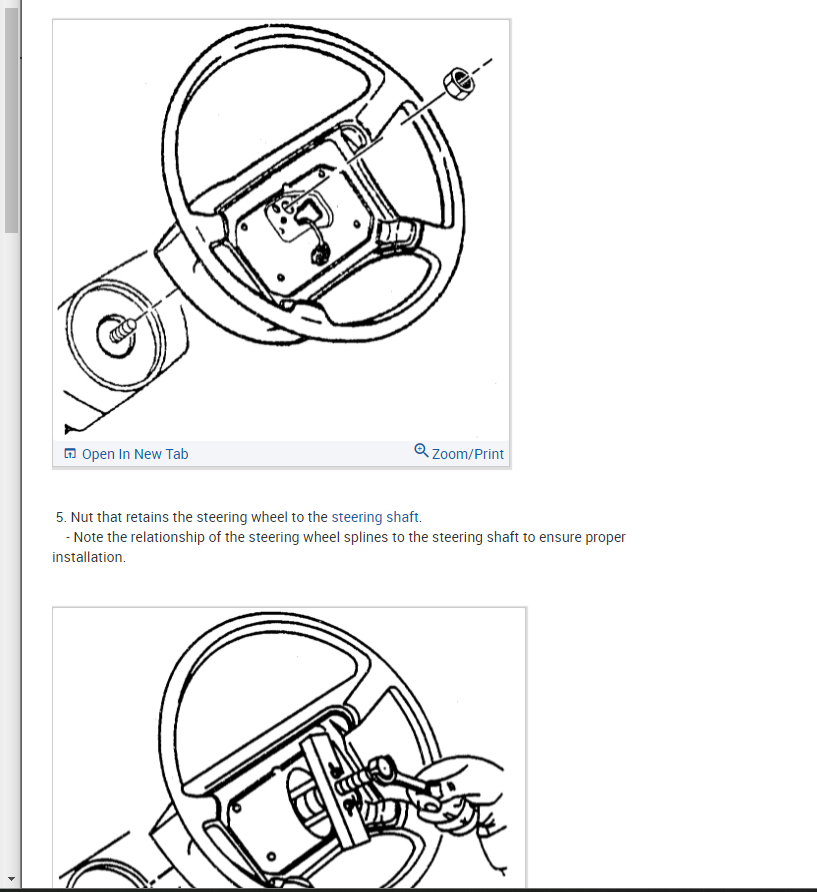Select the first steering wheel diagram image
Viewport: 817px width, 892px height.
pyautogui.click(x=282, y=230)
